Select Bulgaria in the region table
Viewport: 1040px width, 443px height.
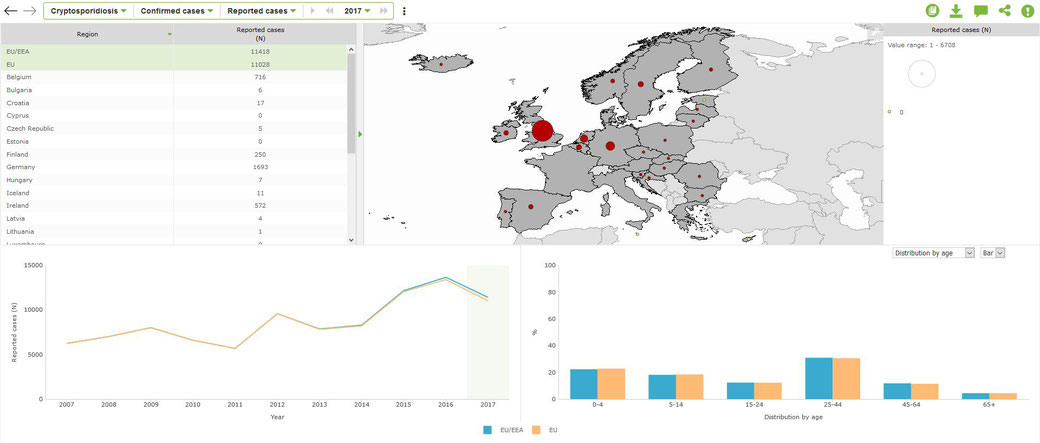click(x=174, y=90)
